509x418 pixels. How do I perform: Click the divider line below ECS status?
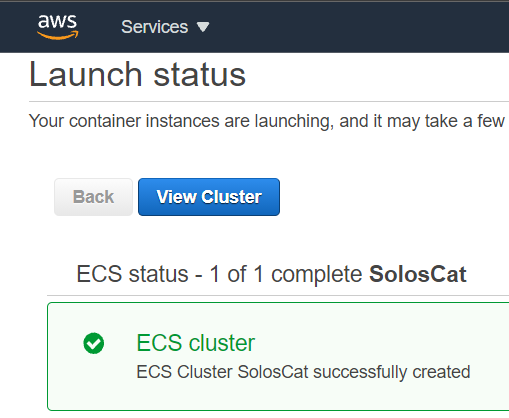point(278,295)
